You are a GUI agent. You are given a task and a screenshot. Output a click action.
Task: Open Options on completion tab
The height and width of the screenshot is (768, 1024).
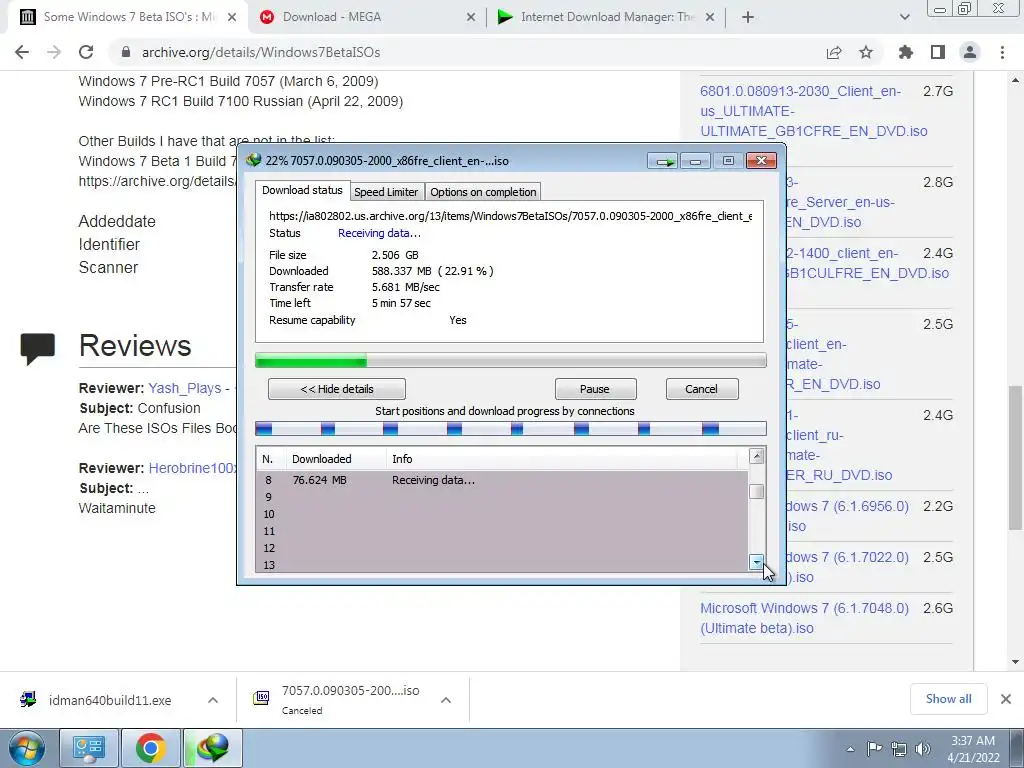click(483, 192)
